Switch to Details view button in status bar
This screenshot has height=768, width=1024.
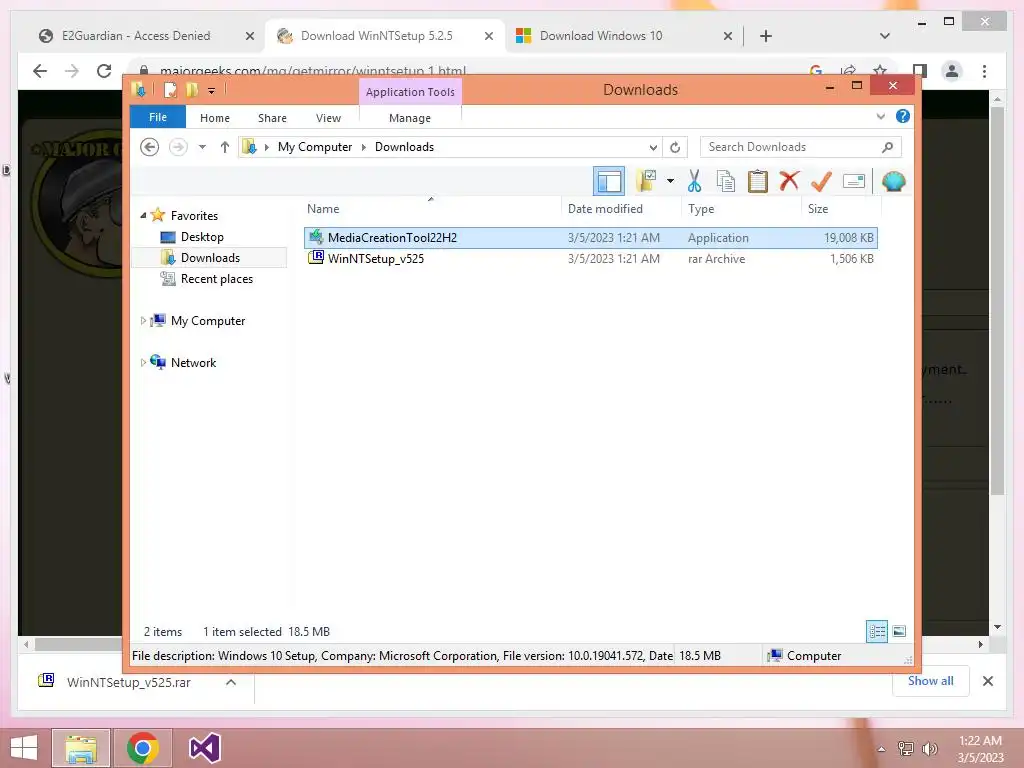[876, 631]
